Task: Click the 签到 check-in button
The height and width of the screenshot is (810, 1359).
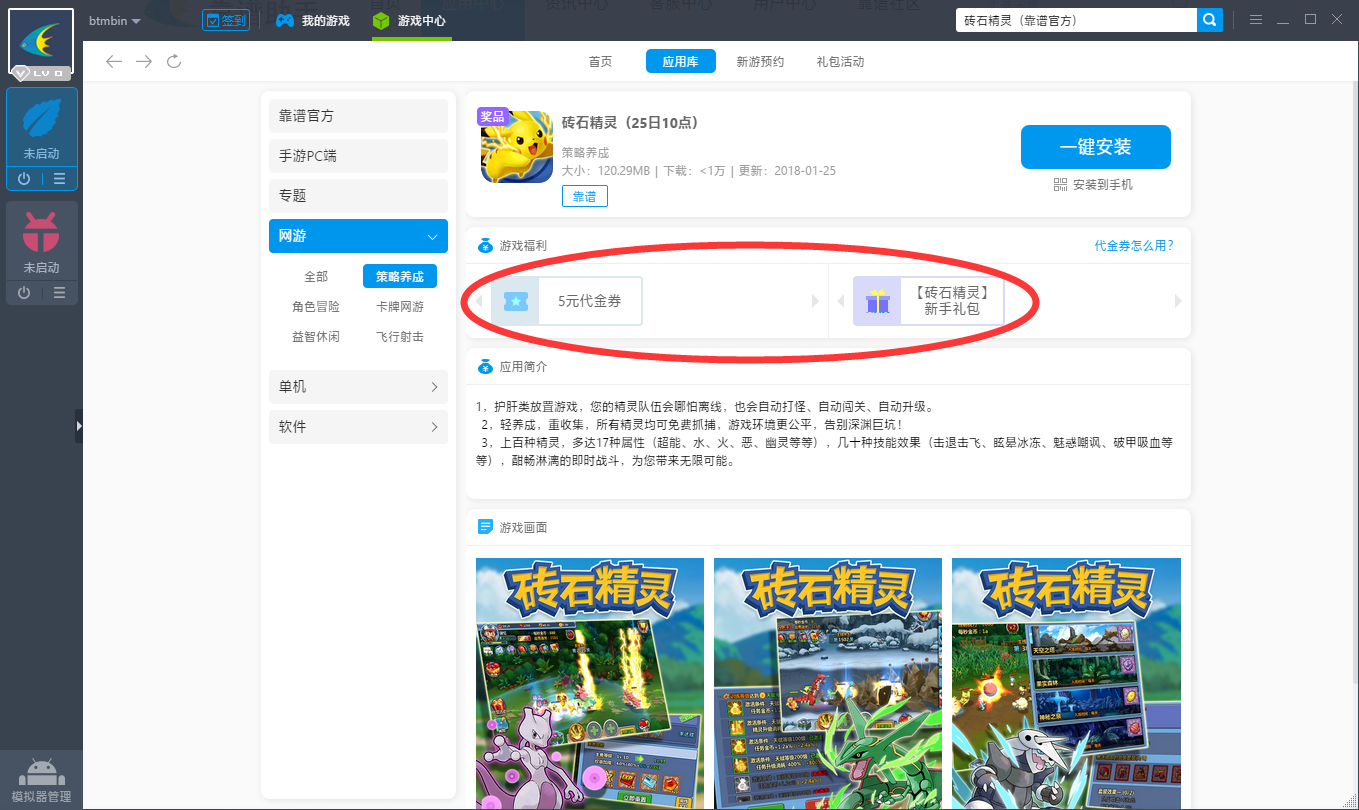Action: click(226, 20)
